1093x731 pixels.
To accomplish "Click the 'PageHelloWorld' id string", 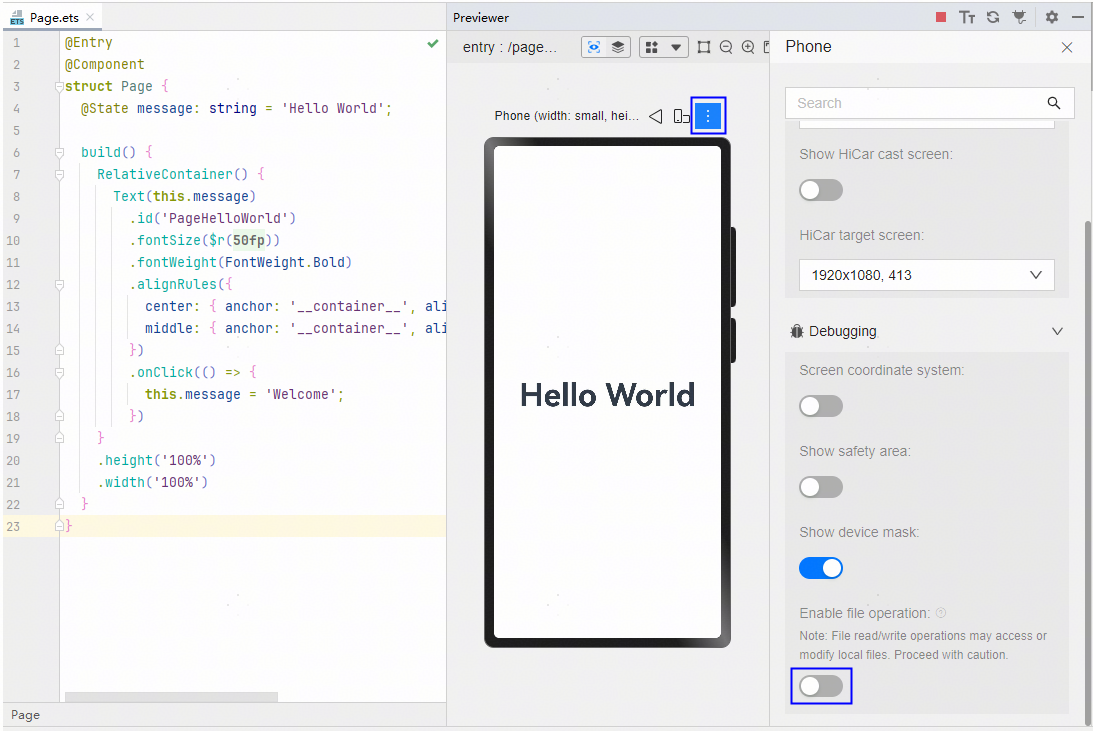I will (224, 218).
